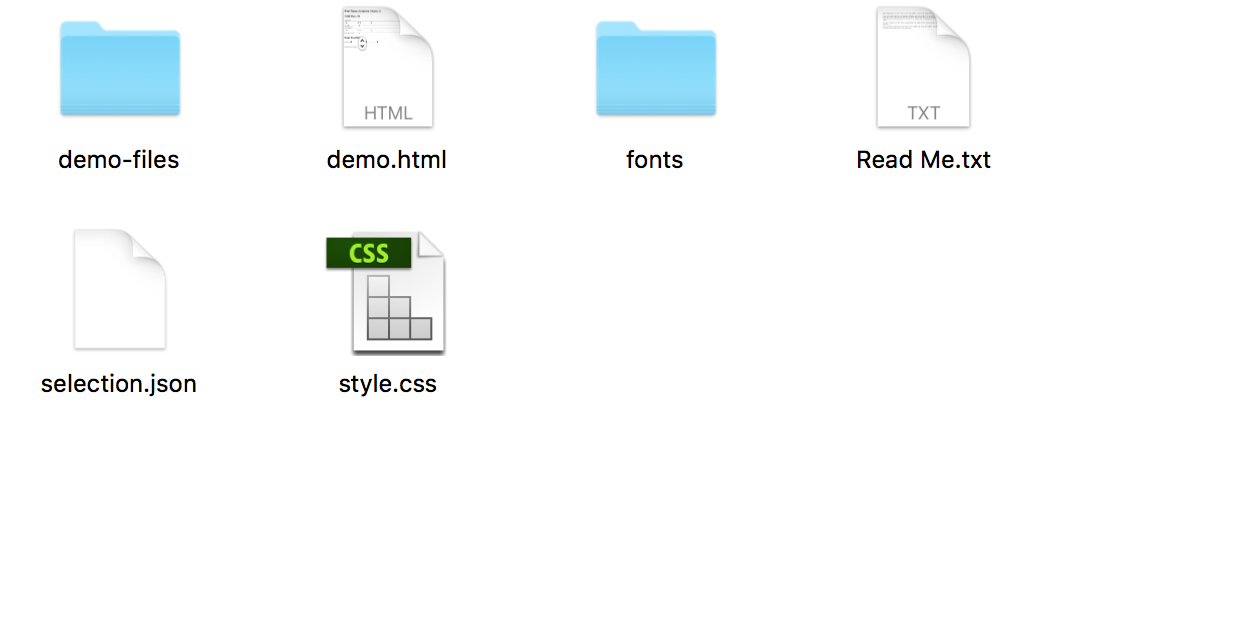The width and height of the screenshot is (1242, 630).
Task: Click the 'fonts' folder name
Action: coord(655,160)
